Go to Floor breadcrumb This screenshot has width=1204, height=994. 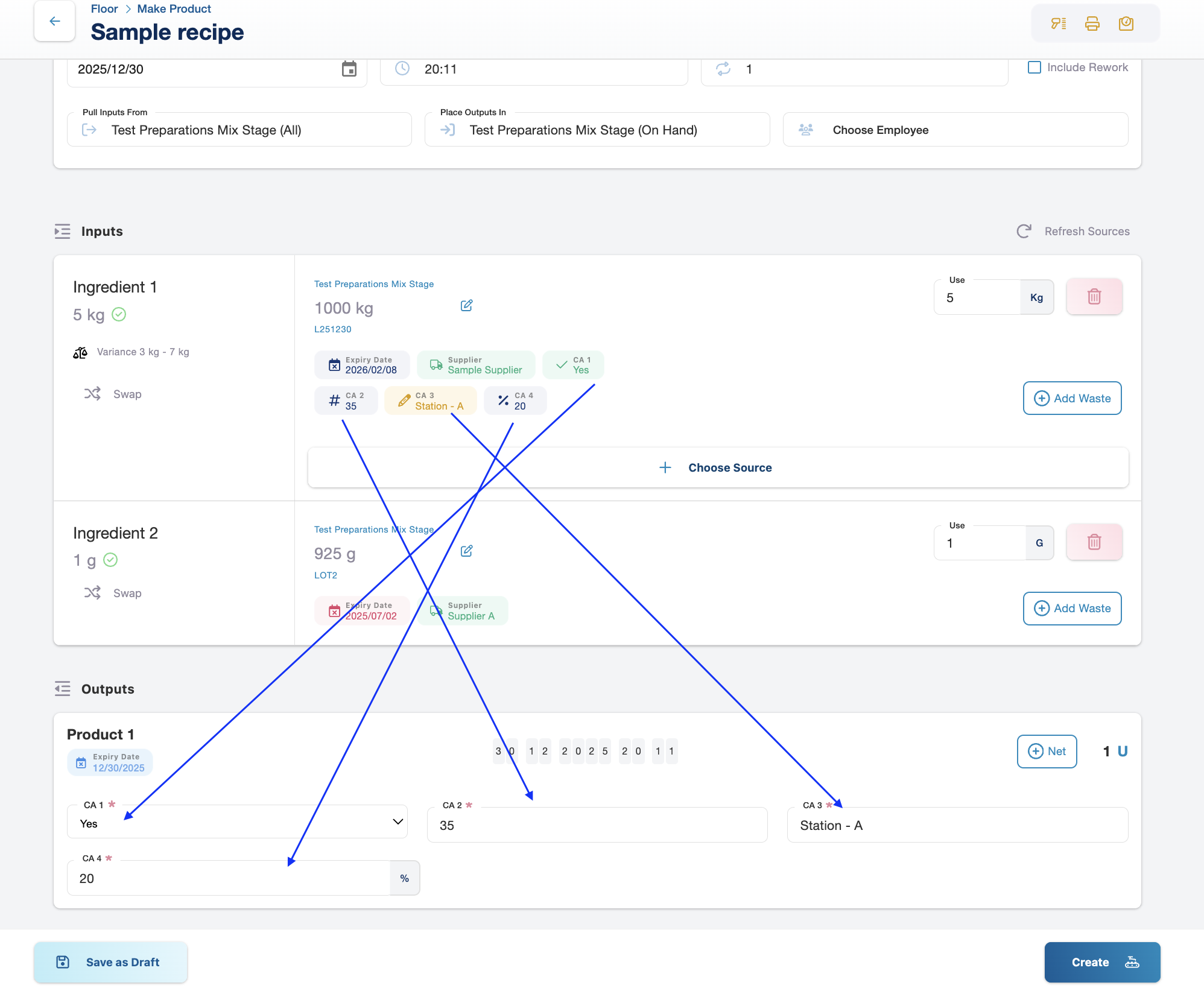(104, 9)
